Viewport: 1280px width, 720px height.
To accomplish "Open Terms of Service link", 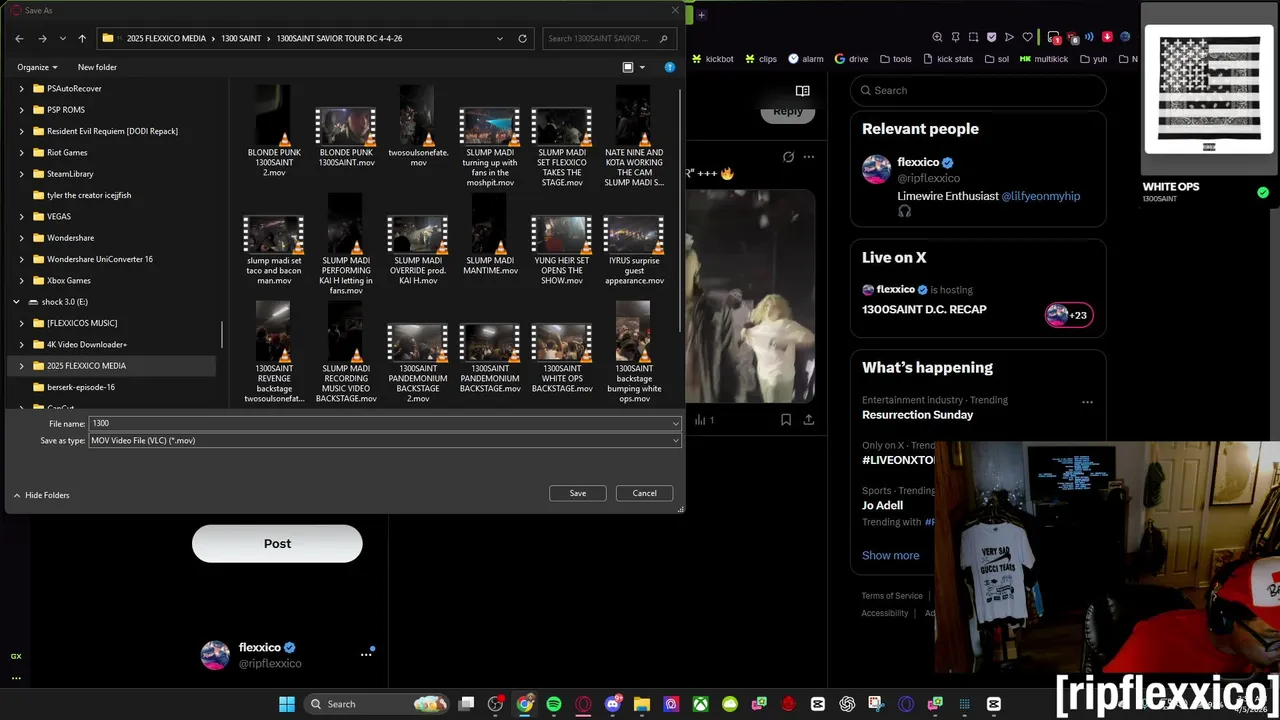I will click(892, 596).
